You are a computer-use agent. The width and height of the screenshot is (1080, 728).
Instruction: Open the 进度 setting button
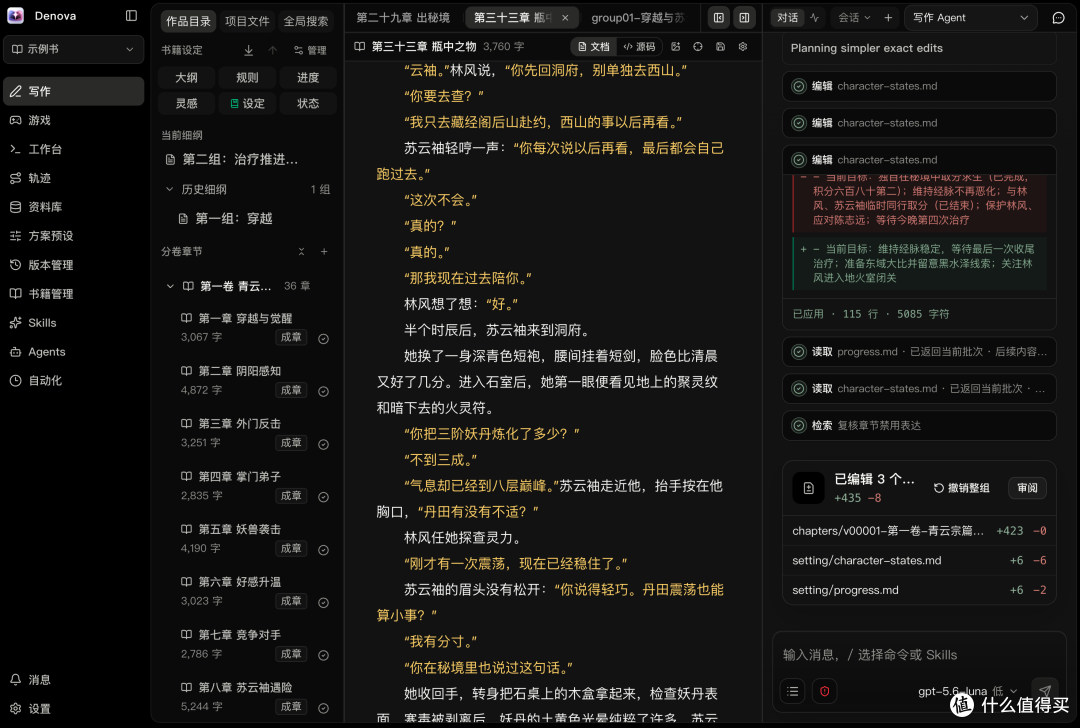[x=308, y=77]
